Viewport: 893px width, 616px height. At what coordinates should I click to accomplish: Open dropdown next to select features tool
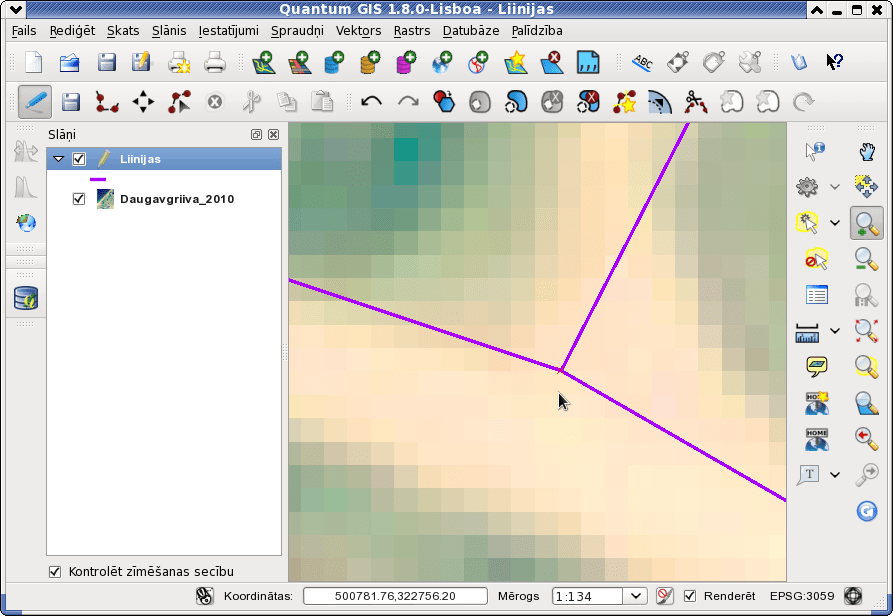835,223
